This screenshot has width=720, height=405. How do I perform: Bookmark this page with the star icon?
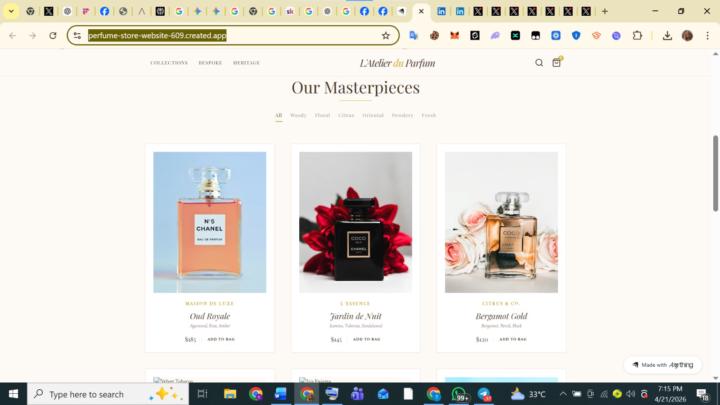[386, 35]
